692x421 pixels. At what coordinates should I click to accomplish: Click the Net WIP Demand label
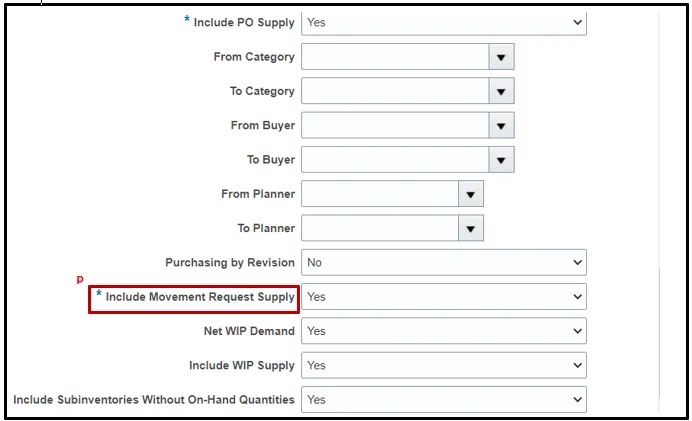[249, 331]
